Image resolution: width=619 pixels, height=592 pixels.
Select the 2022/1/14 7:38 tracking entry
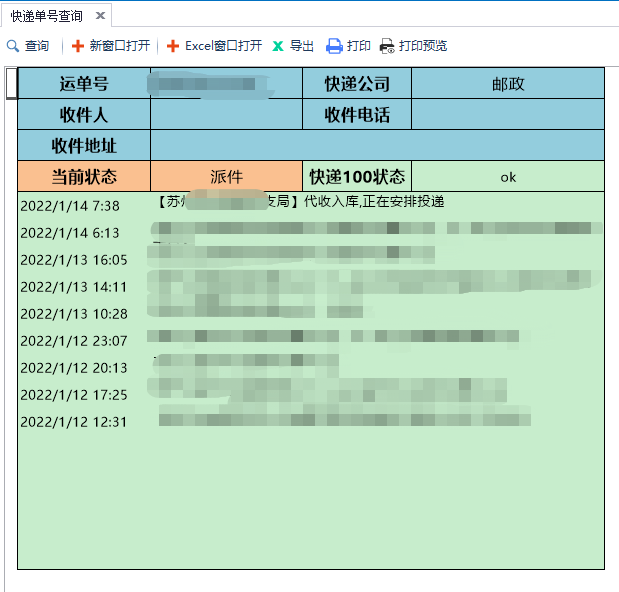[70, 206]
